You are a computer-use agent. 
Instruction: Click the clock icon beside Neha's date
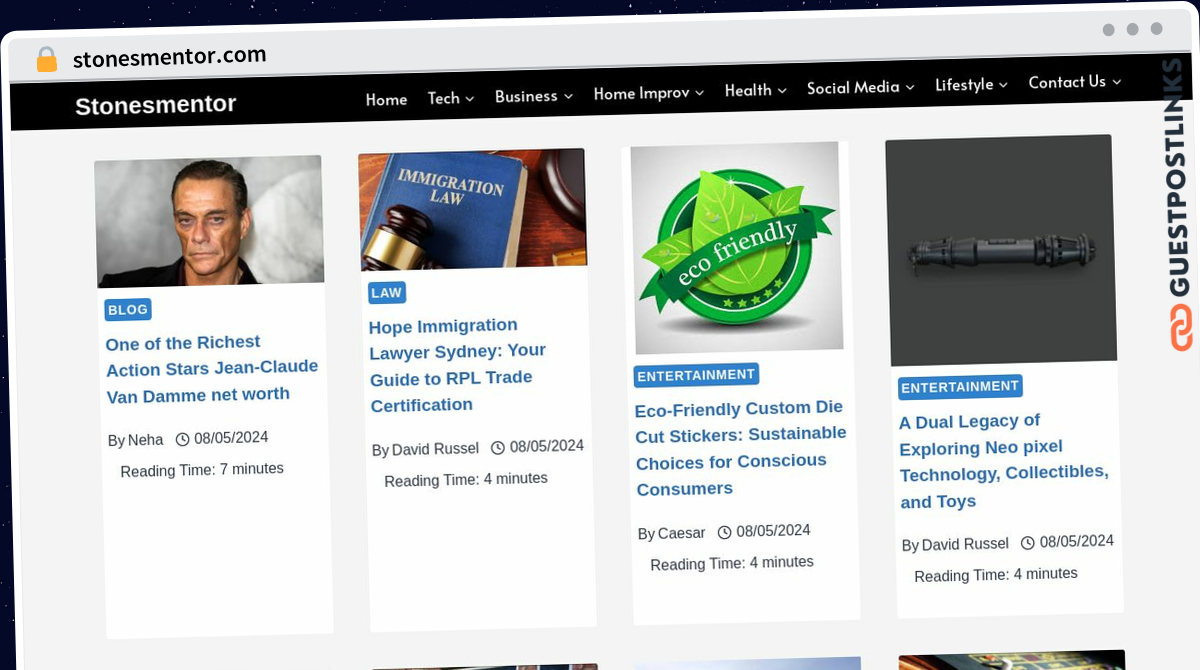point(182,439)
